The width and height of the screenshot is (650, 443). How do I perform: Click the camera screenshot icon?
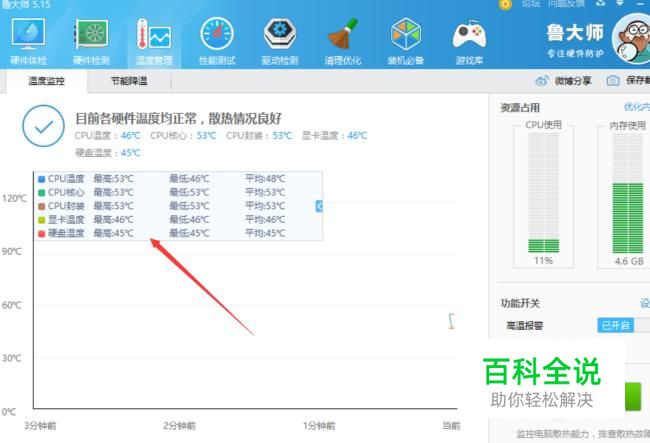(613, 81)
